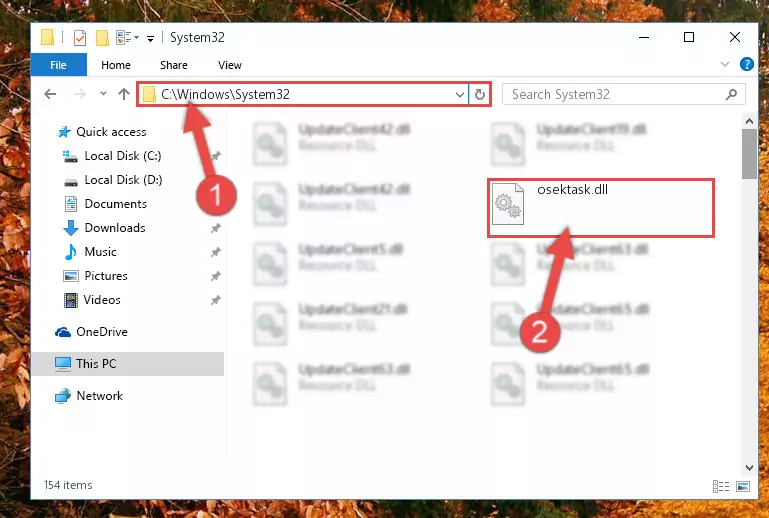Click the address bar path C:\Windows\System32
The width and height of the screenshot is (769, 518).
[226, 94]
